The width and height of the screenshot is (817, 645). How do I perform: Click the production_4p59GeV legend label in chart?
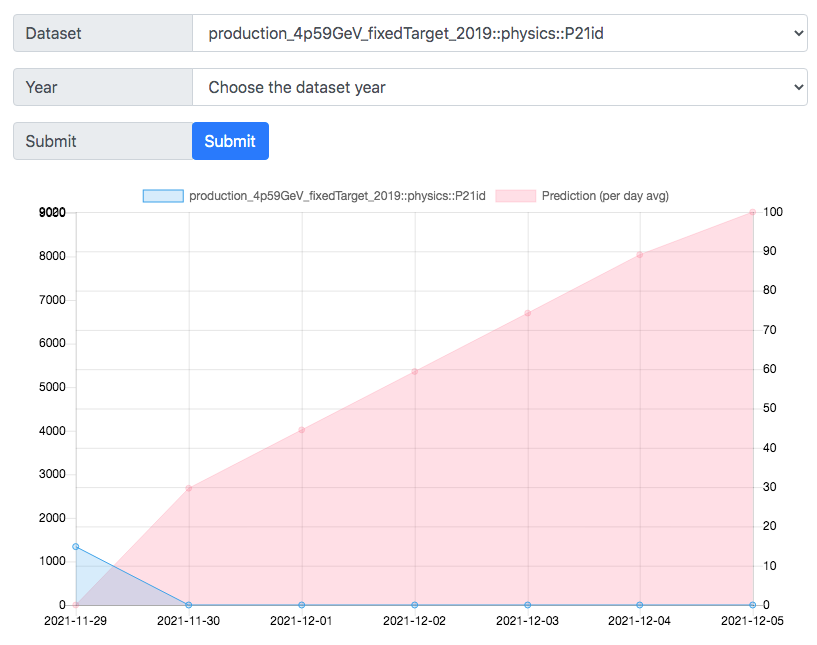point(337,196)
